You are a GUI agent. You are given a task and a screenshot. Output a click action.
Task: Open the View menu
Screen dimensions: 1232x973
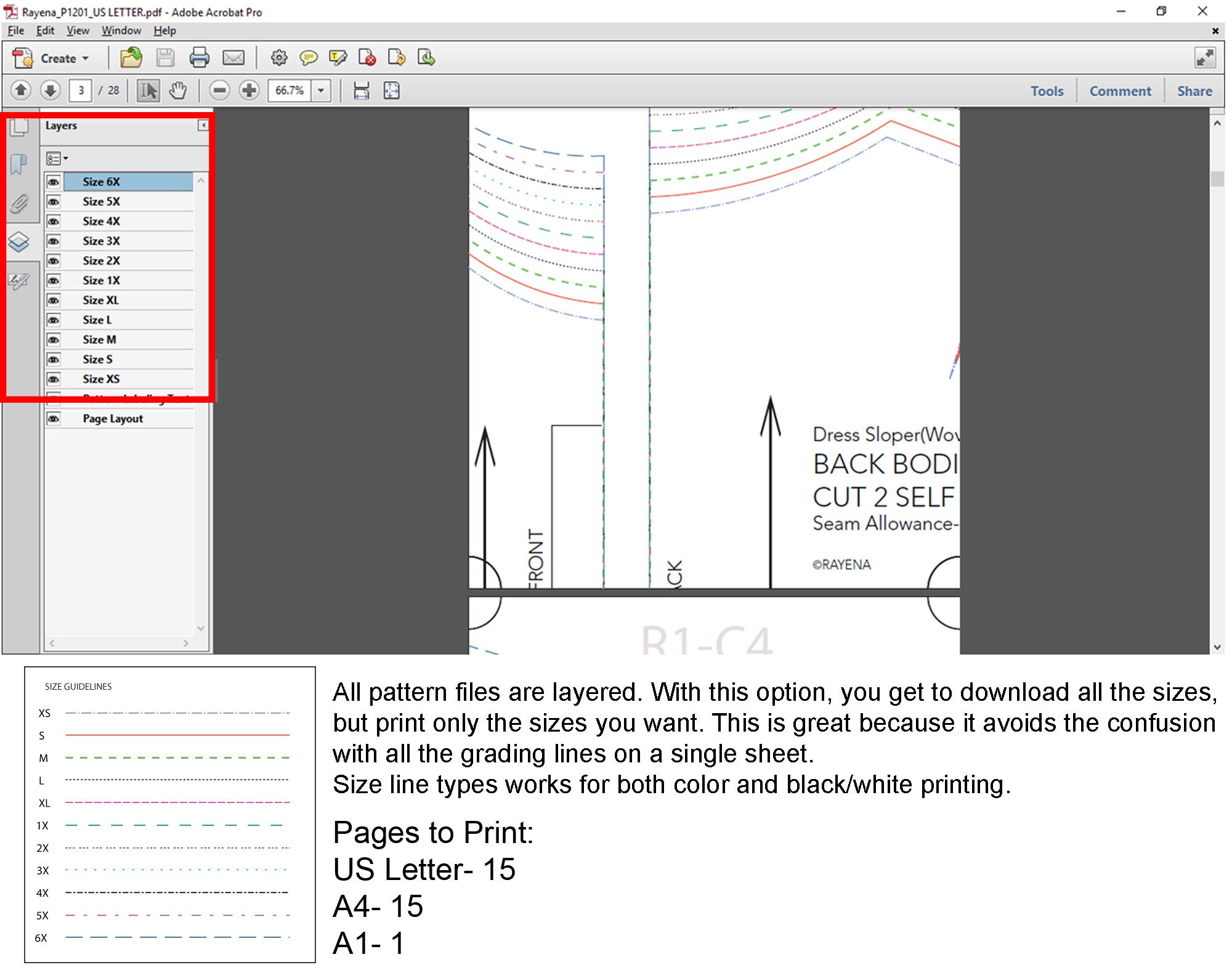78,30
